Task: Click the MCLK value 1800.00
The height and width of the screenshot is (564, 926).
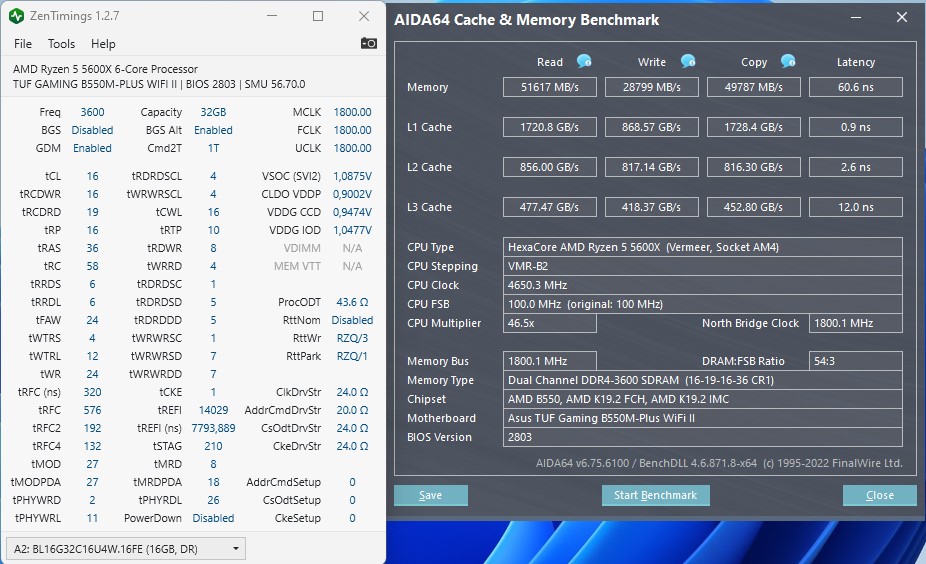Action: pos(353,112)
